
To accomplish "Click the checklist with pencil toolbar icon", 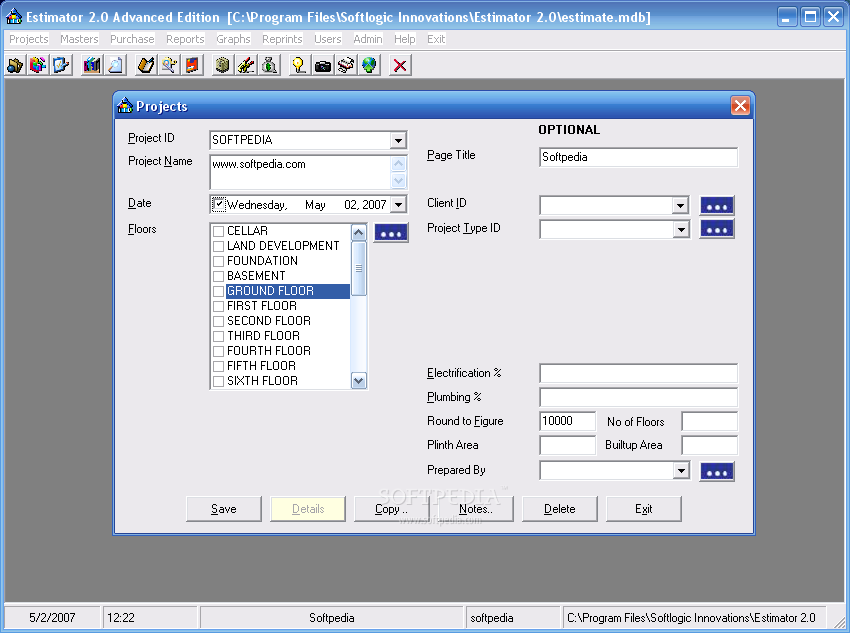I will coord(61,66).
